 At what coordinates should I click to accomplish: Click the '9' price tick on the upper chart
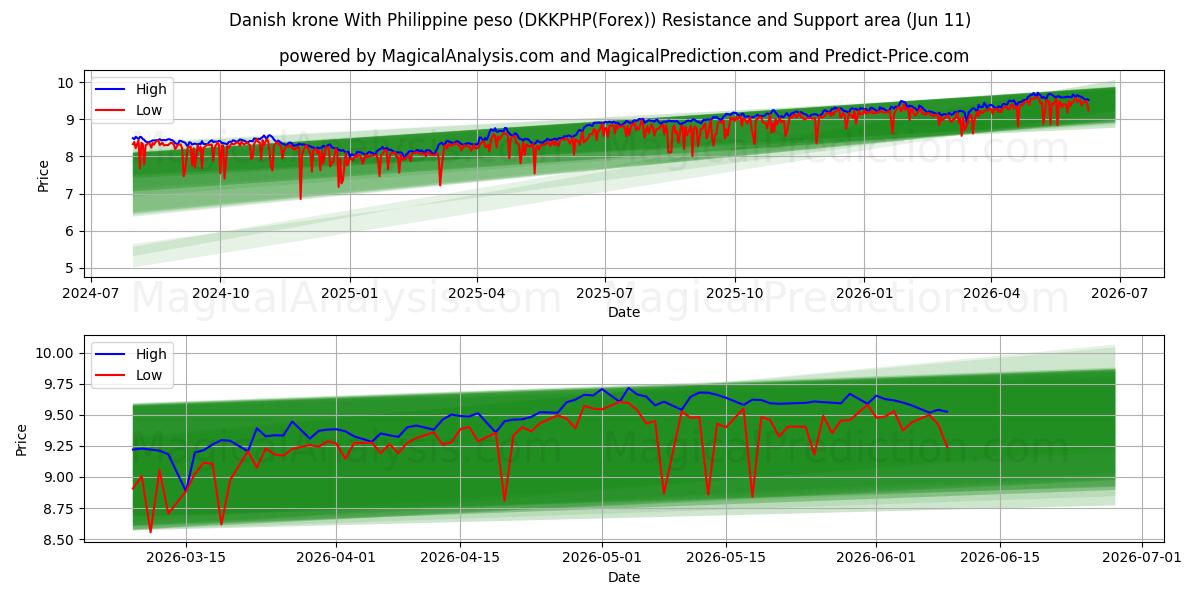coord(70,120)
